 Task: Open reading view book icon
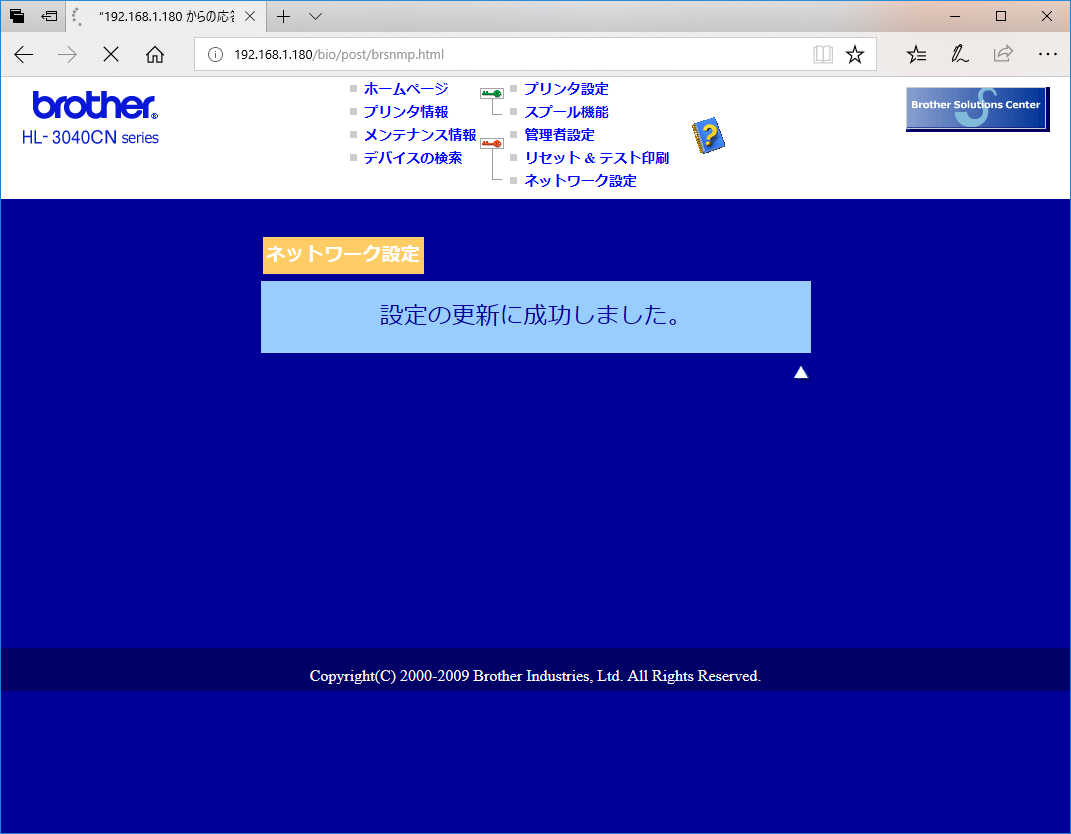click(x=823, y=55)
